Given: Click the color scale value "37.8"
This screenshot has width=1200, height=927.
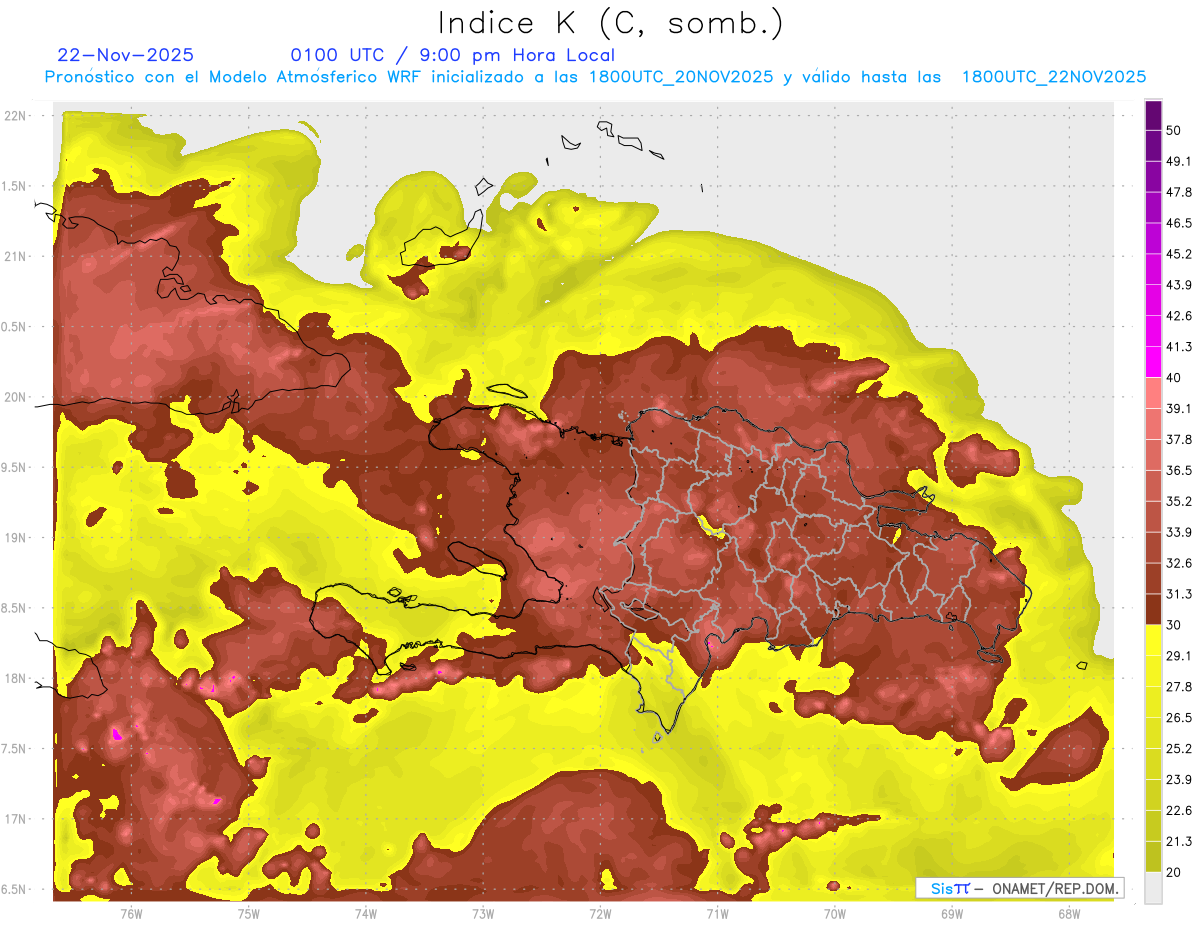Looking at the screenshot, I should (x=1179, y=439).
